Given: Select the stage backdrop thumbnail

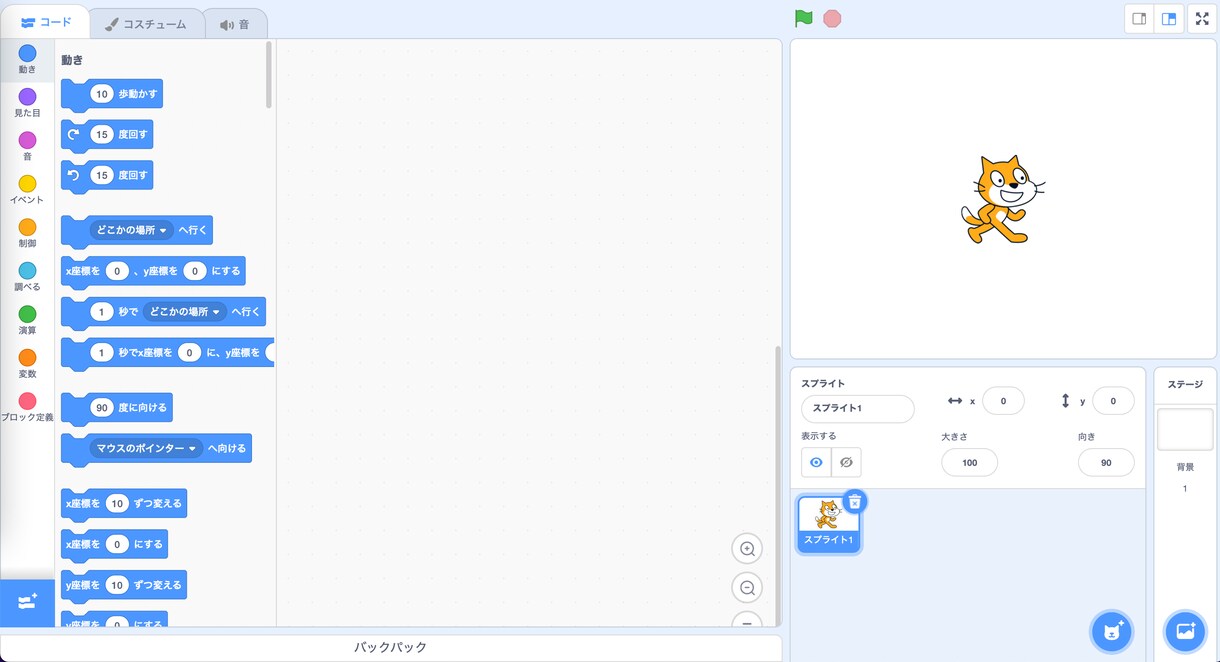Looking at the screenshot, I should tap(1185, 430).
